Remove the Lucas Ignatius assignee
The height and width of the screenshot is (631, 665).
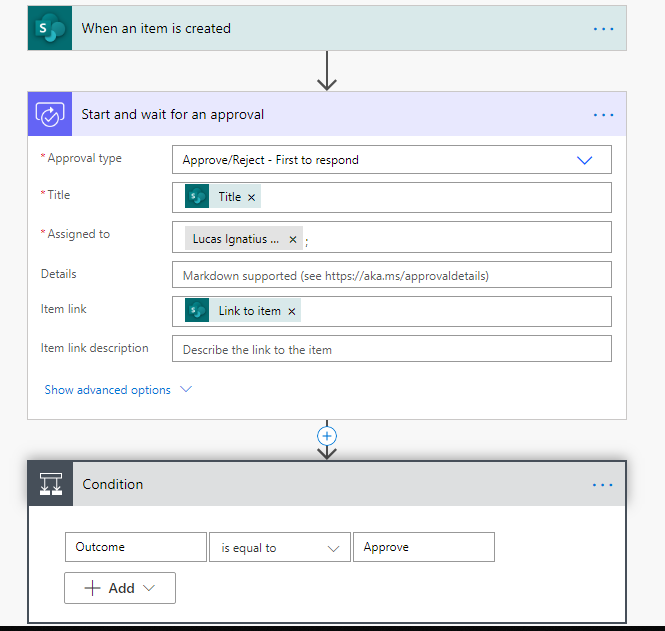point(293,240)
